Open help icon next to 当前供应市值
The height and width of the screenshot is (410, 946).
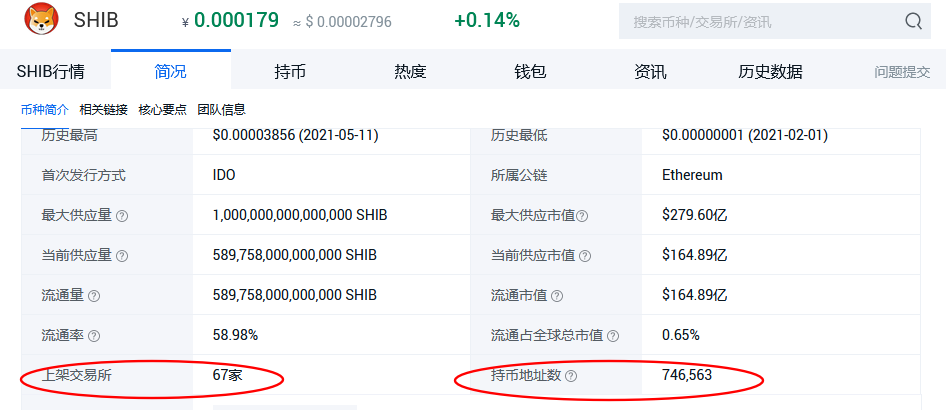pyautogui.click(x=585, y=256)
